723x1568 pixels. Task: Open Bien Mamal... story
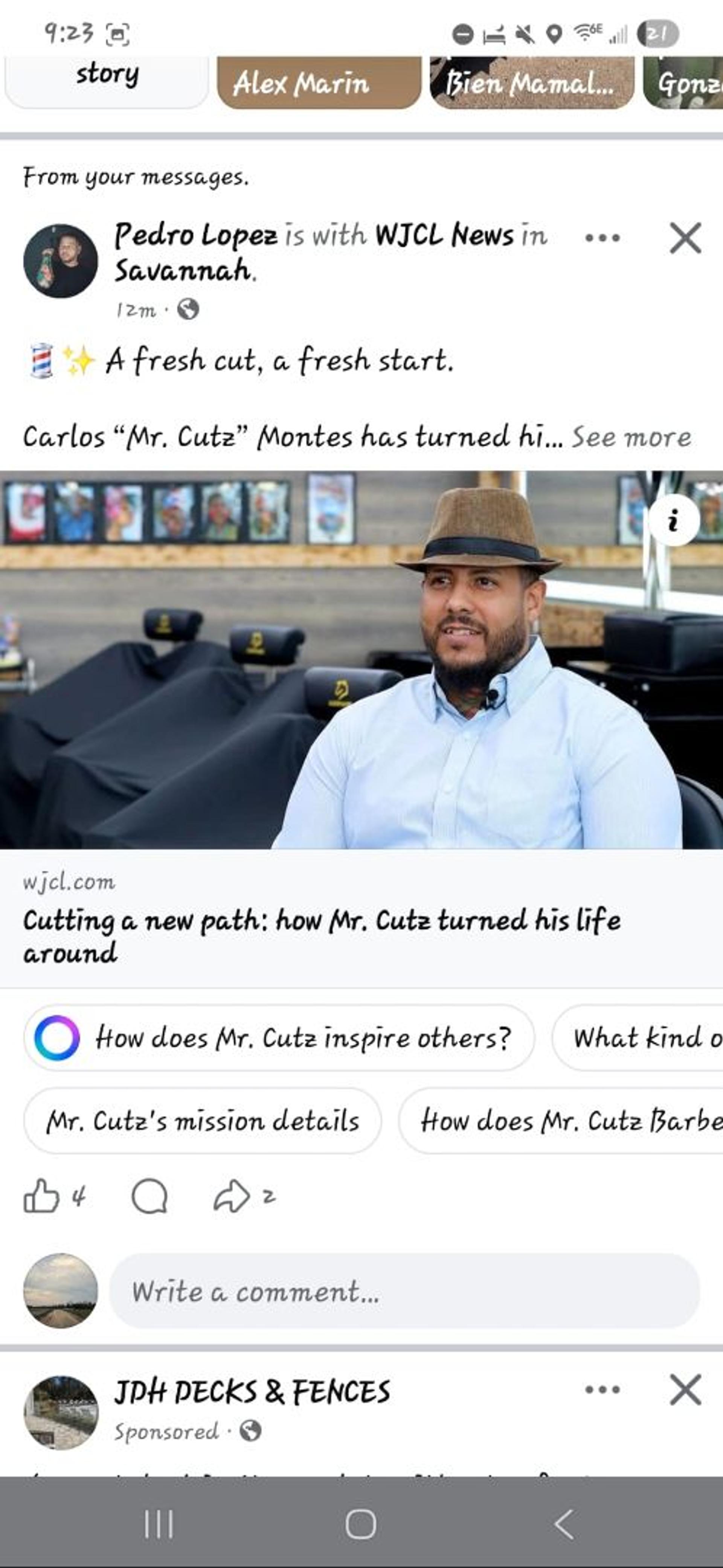(x=532, y=83)
